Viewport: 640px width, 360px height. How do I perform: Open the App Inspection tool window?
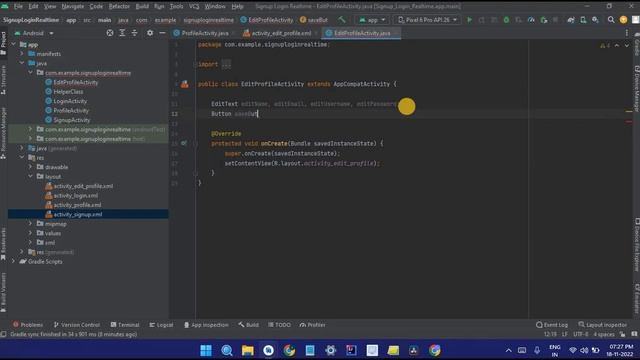[x=206, y=325]
